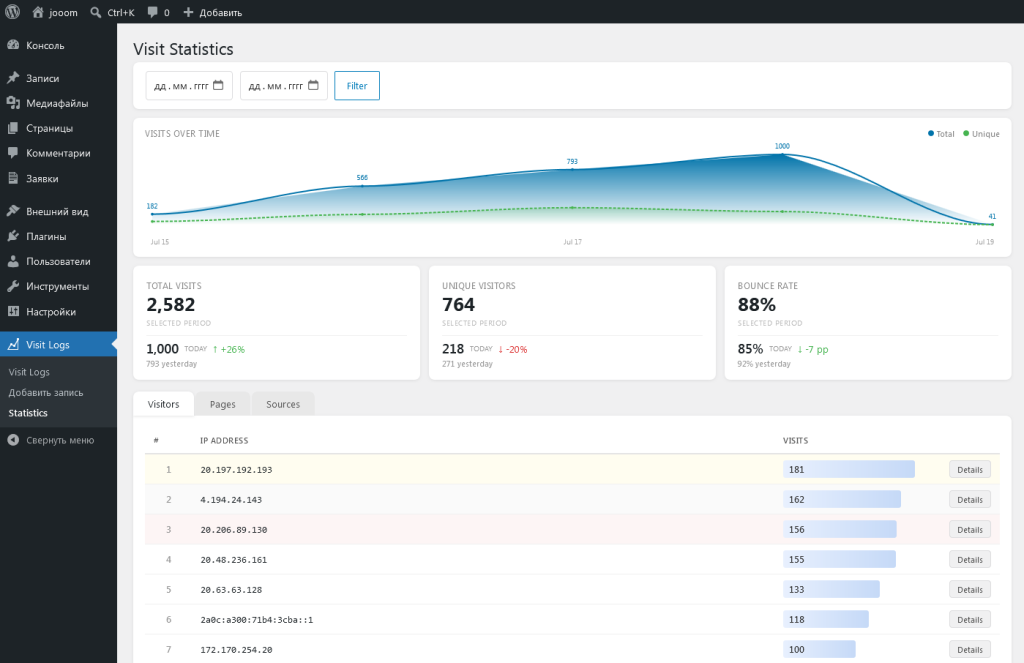Screen dimensions: 1024x663
Task: Click the visits bar showing 133
Action: [831, 590]
